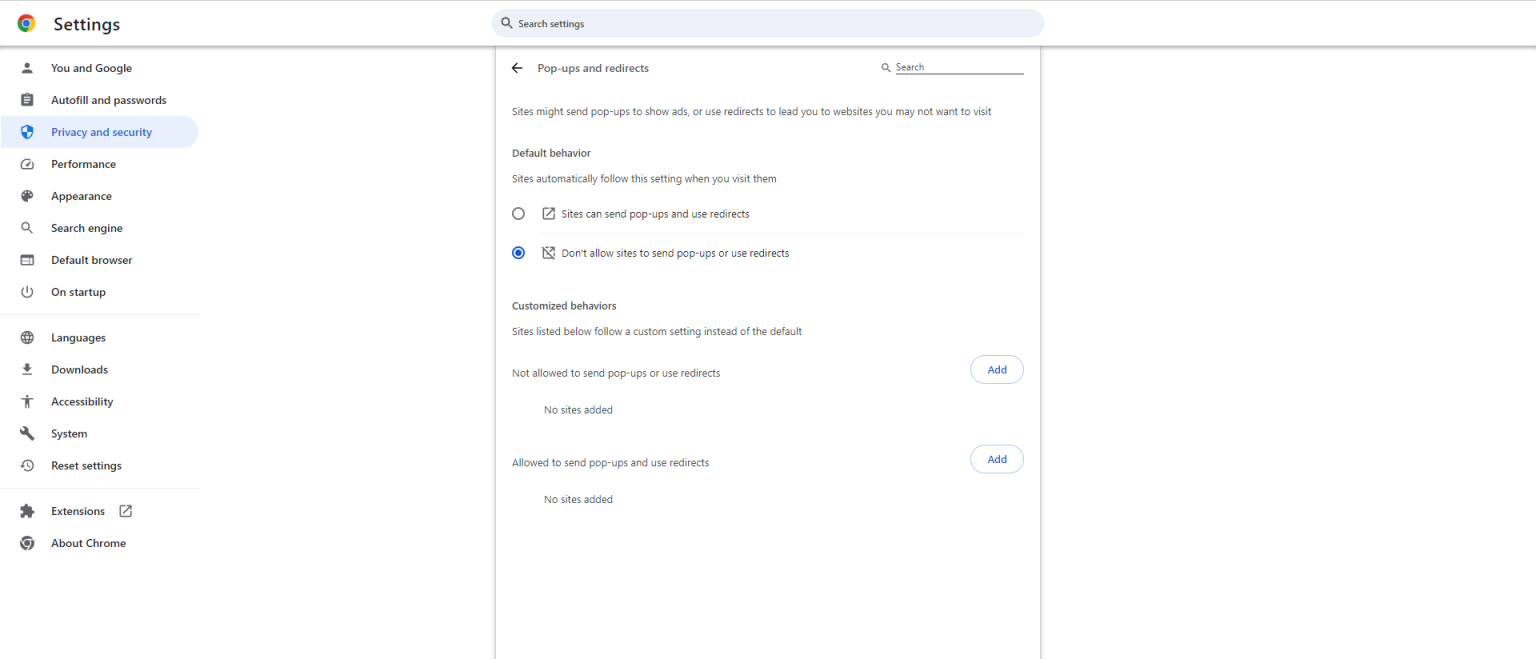Open the Languages settings section
Image resolution: width=1536 pixels, height=659 pixels.
[78, 337]
